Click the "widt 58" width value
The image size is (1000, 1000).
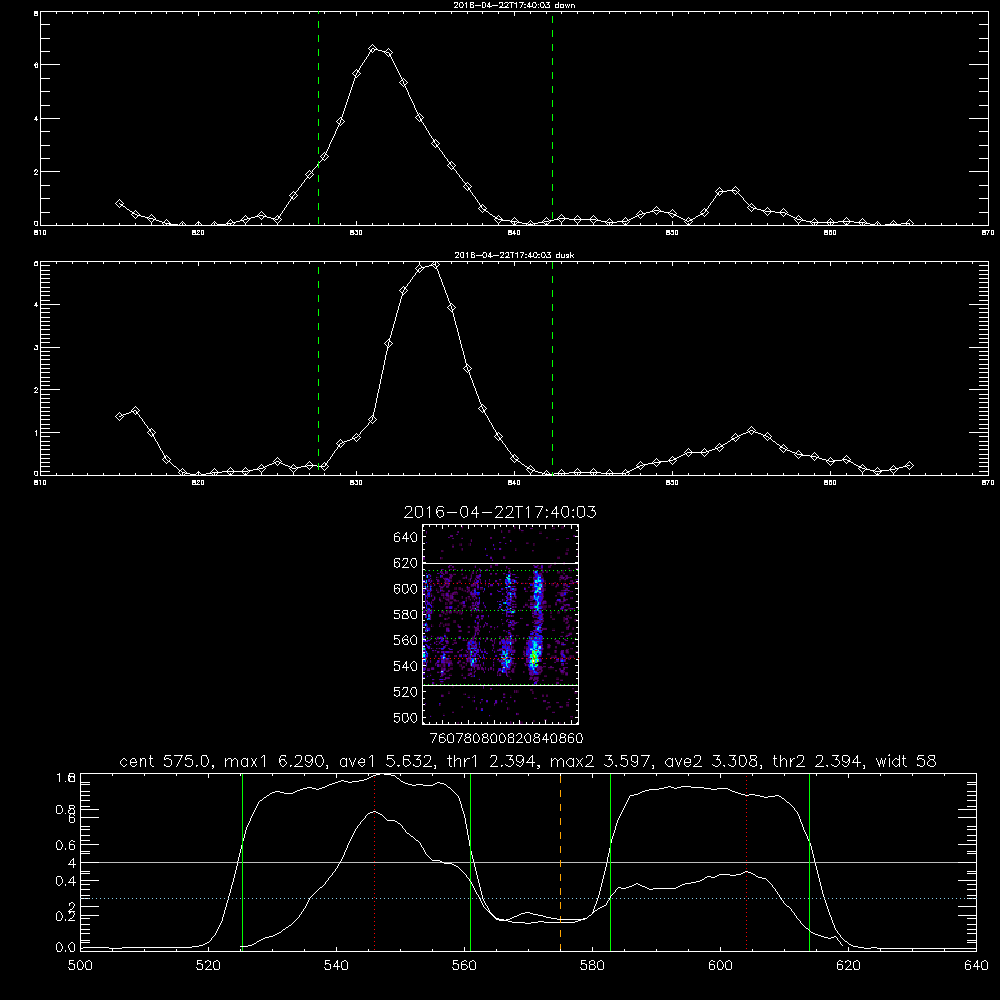coord(906,761)
